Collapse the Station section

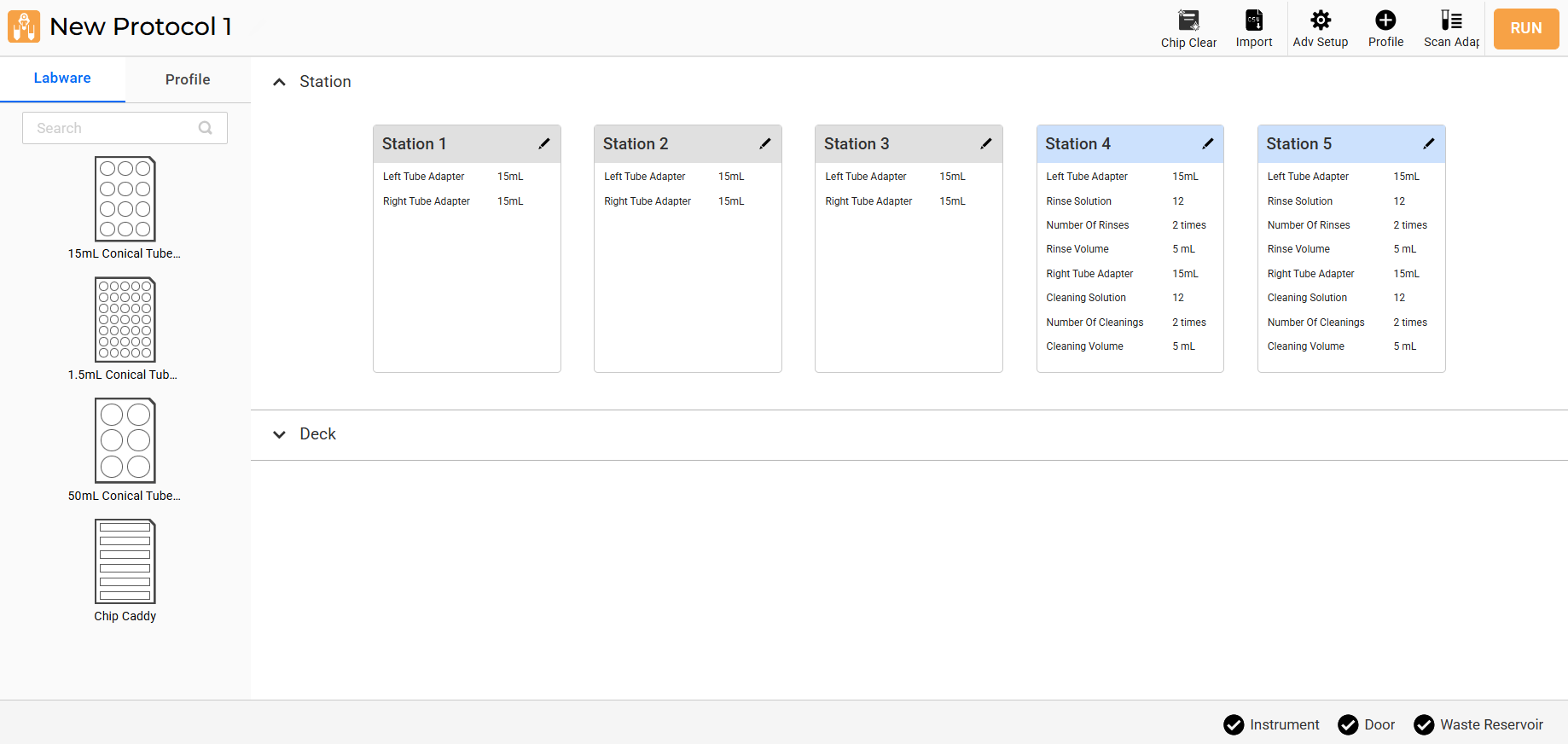pyautogui.click(x=279, y=82)
